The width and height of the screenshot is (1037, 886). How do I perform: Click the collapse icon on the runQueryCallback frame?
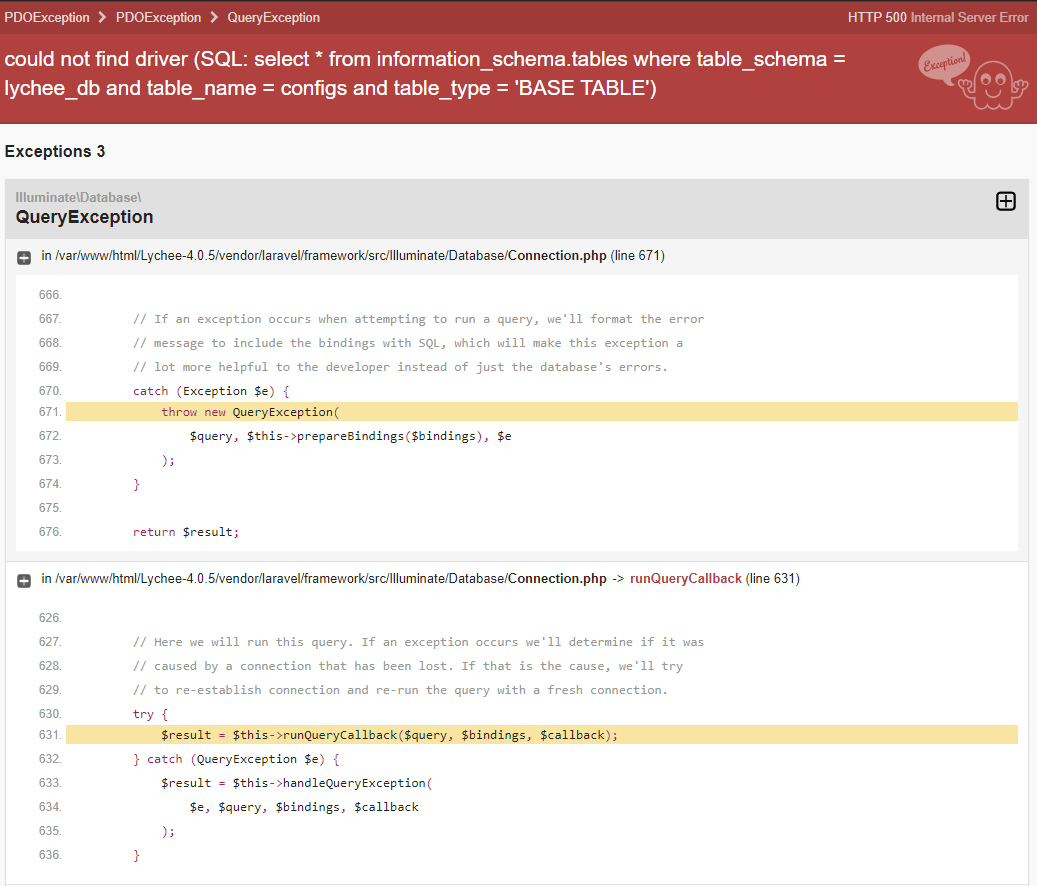pos(23,579)
